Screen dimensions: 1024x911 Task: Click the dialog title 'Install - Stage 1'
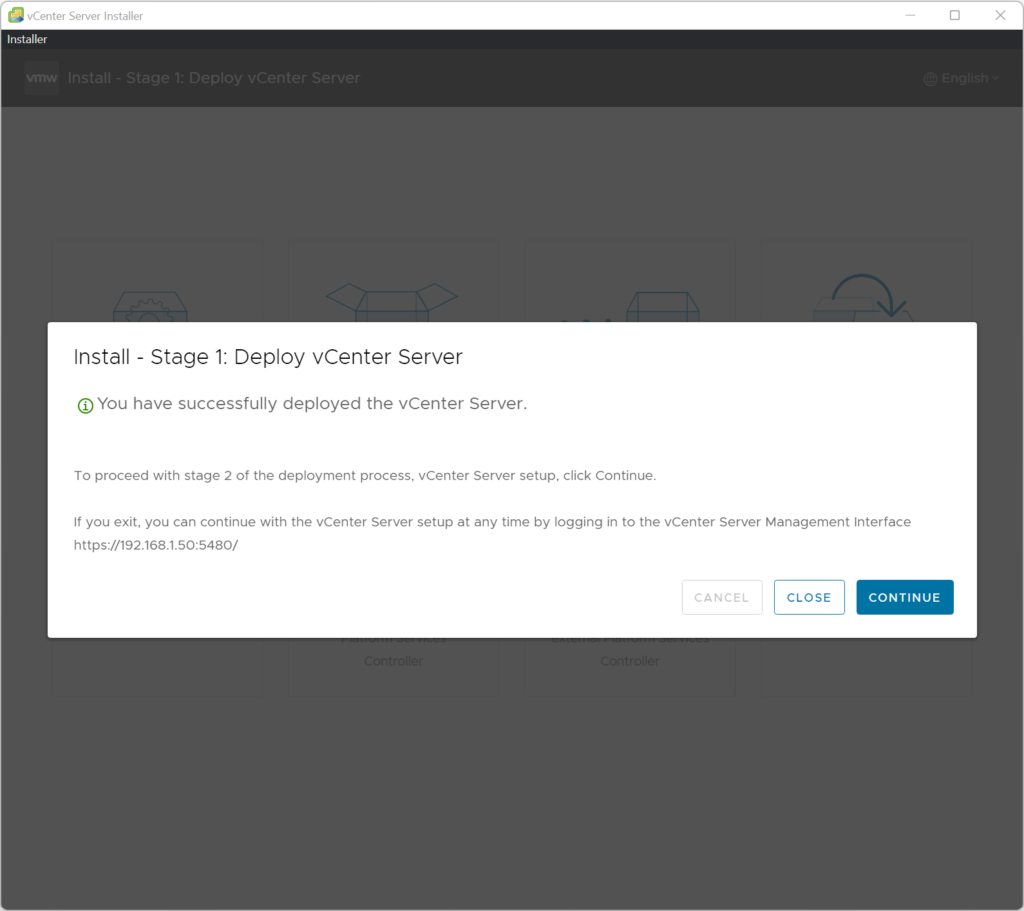pos(268,357)
